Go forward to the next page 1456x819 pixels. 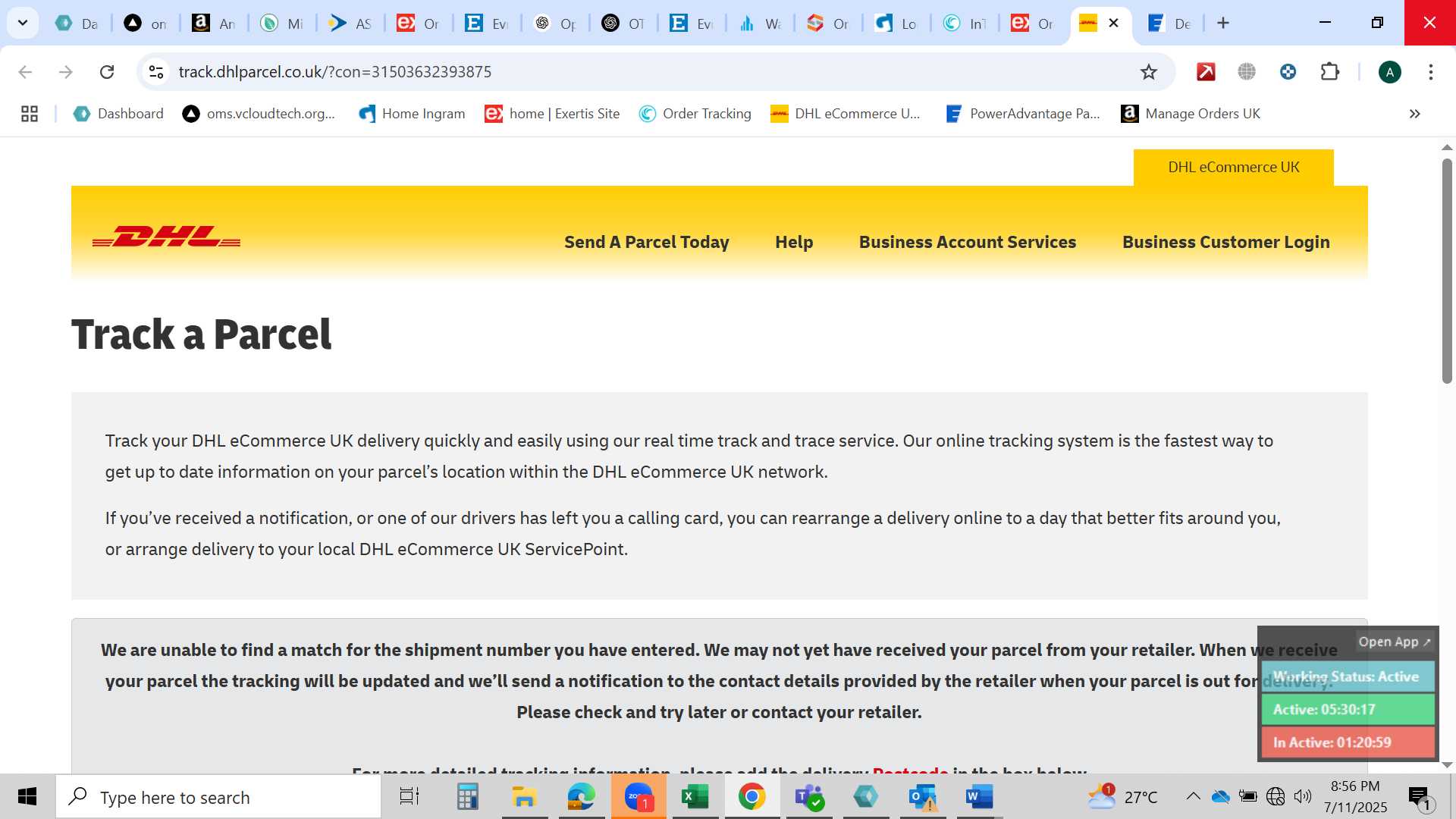pyautogui.click(x=66, y=71)
